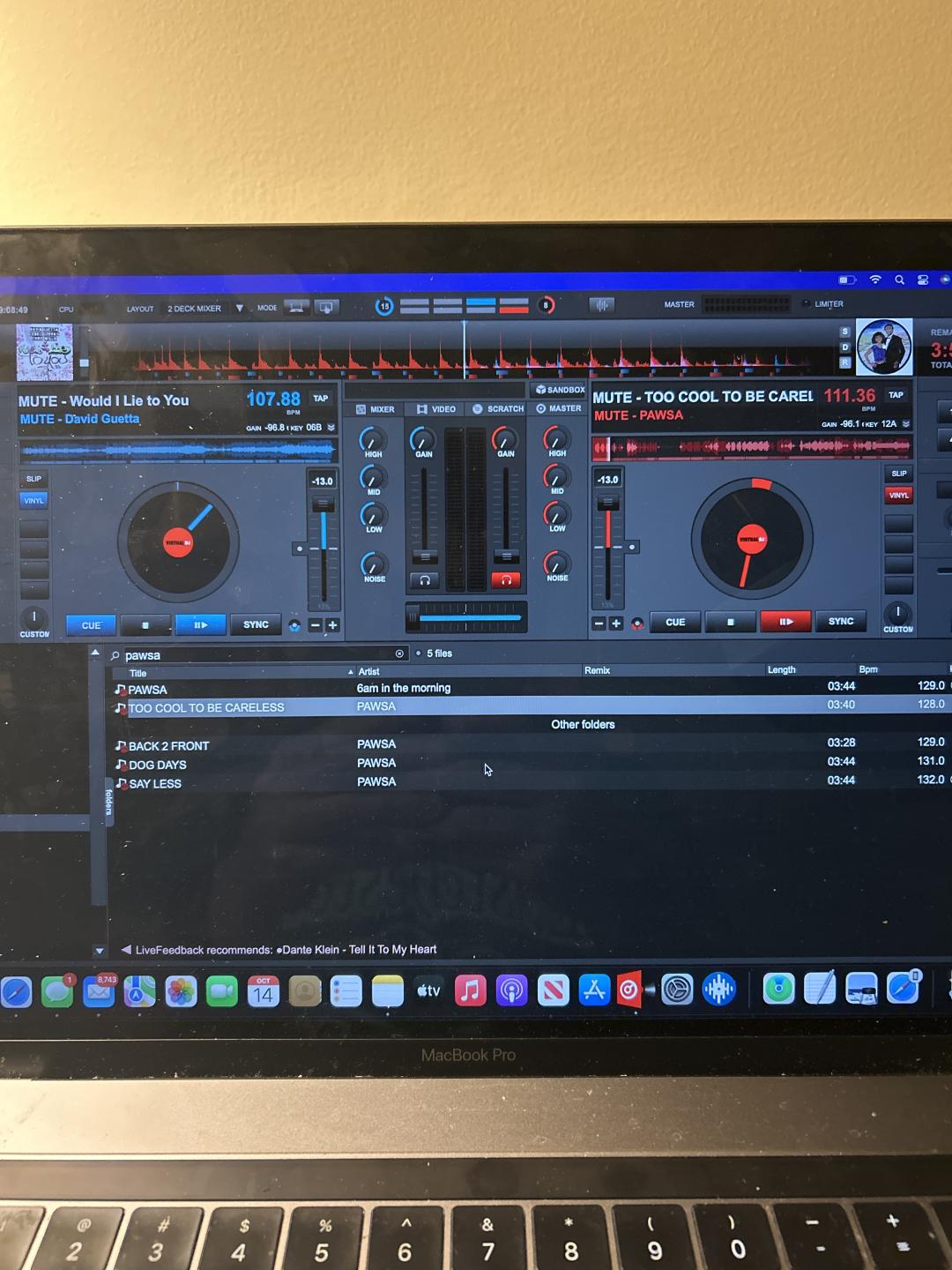Click the waveform icon beside MASTER
Screen dimensions: 952x1270
602,305
